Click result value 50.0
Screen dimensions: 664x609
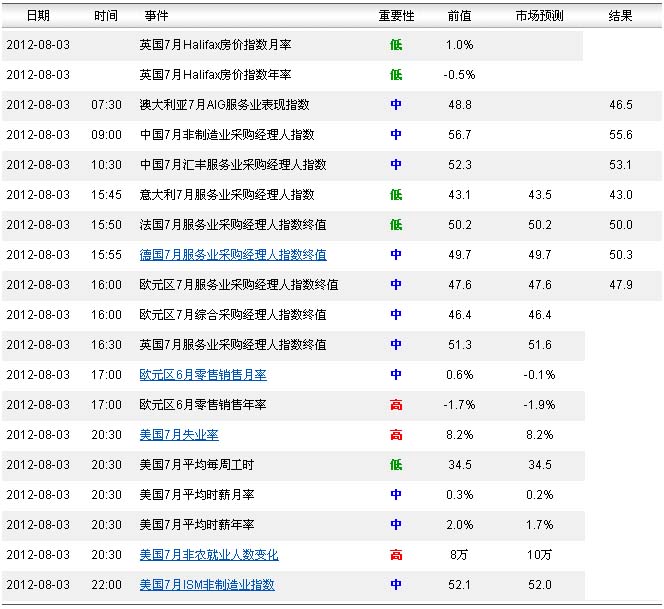[x=621, y=225]
